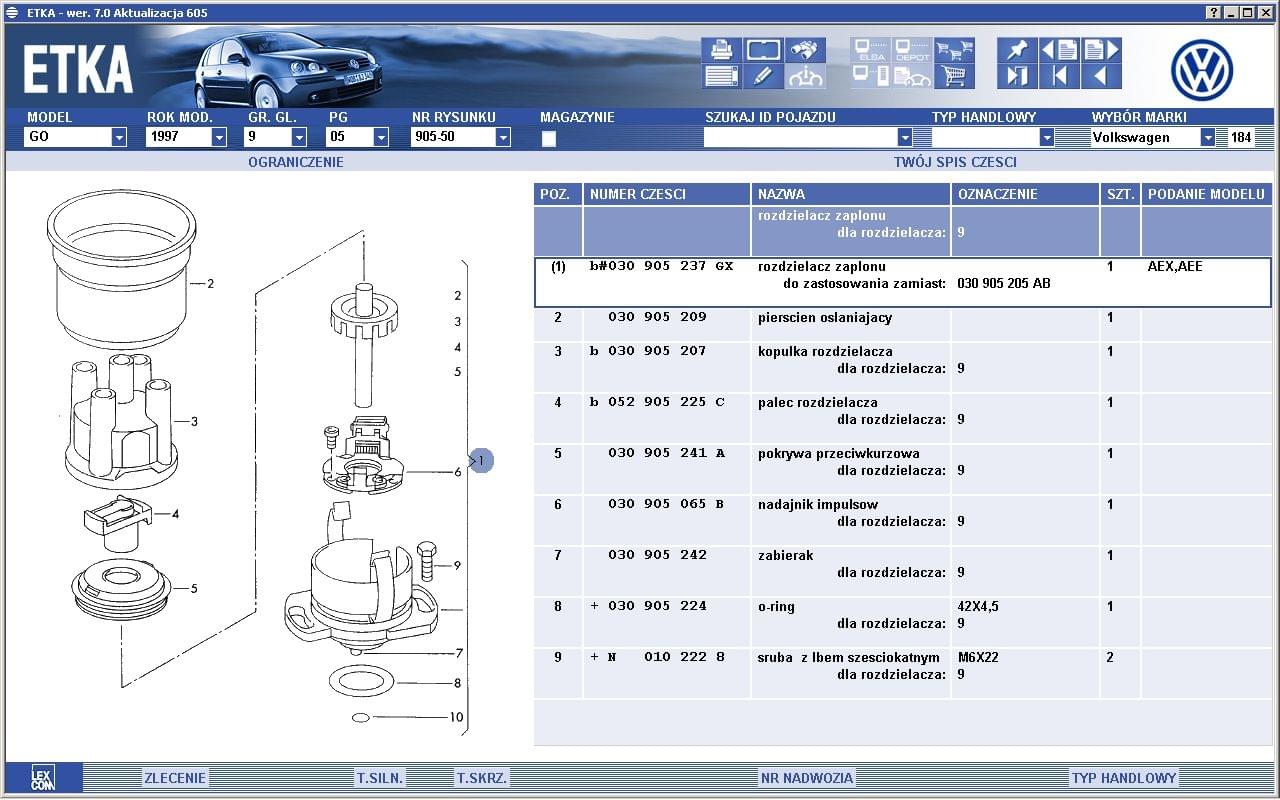
Task: Click the T.SILN. button at bottom
Action: (380, 778)
